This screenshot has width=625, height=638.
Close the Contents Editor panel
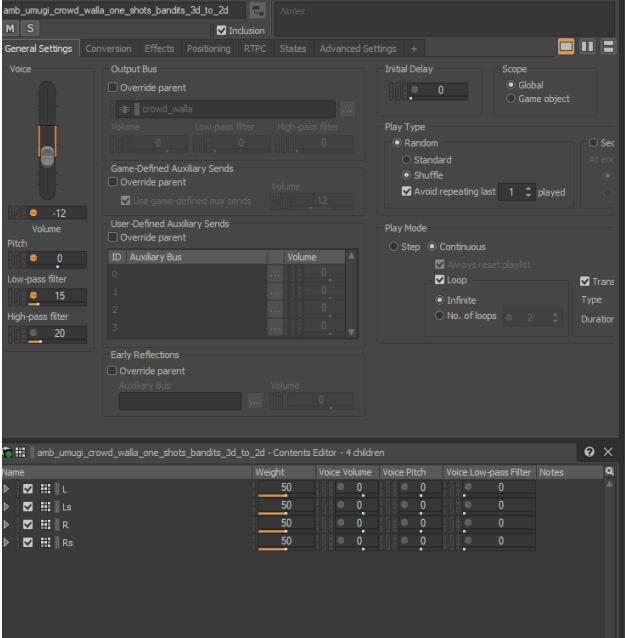pos(609,453)
